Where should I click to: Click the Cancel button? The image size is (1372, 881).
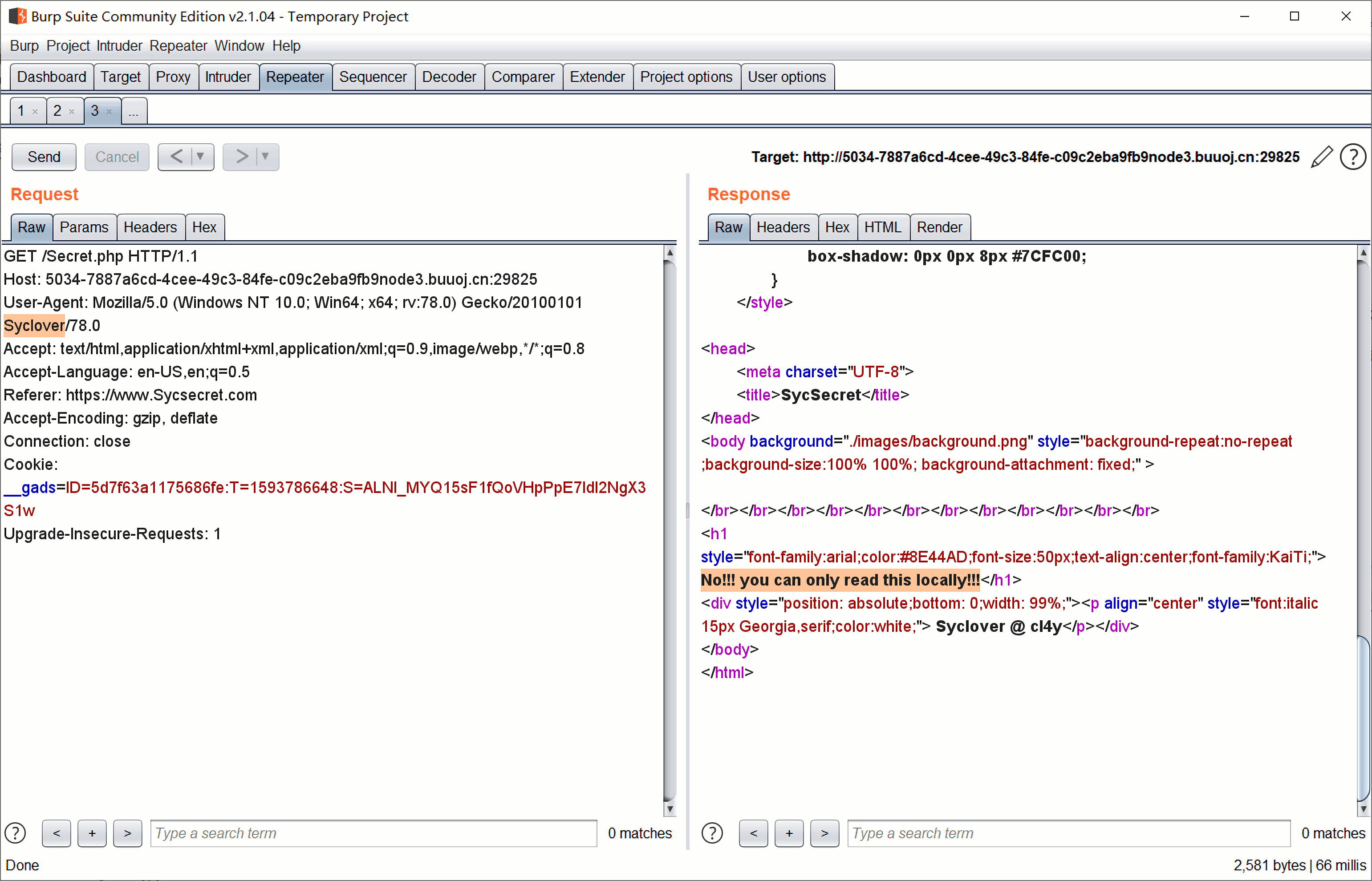pos(117,157)
